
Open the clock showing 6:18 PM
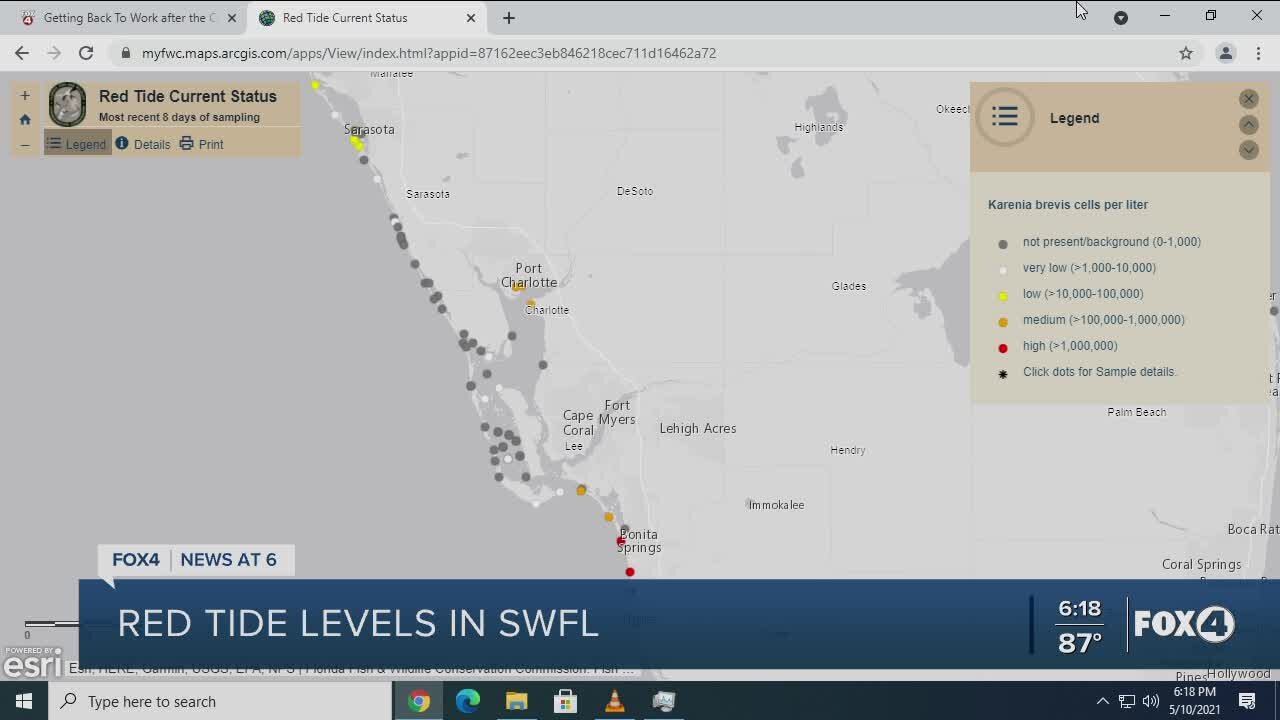point(1194,701)
